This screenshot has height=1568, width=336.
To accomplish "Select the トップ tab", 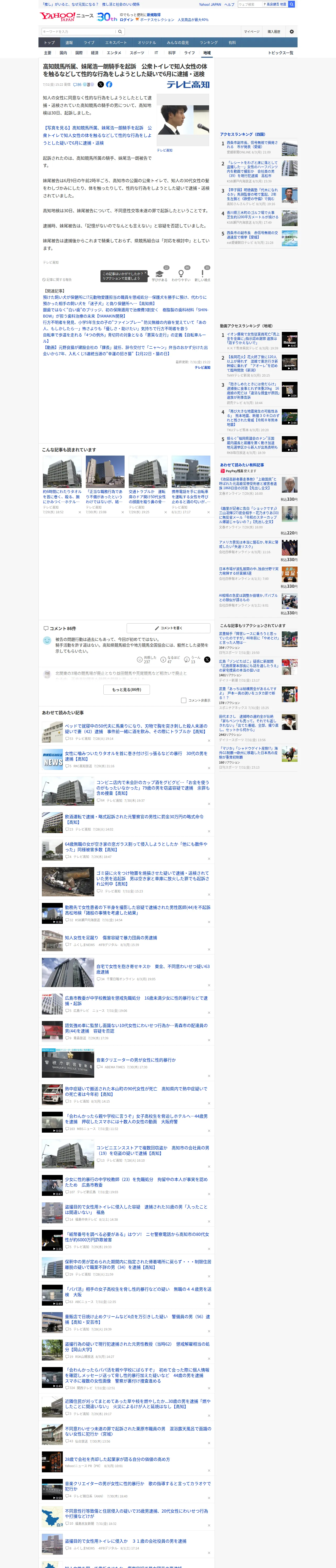I will coord(49,43).
